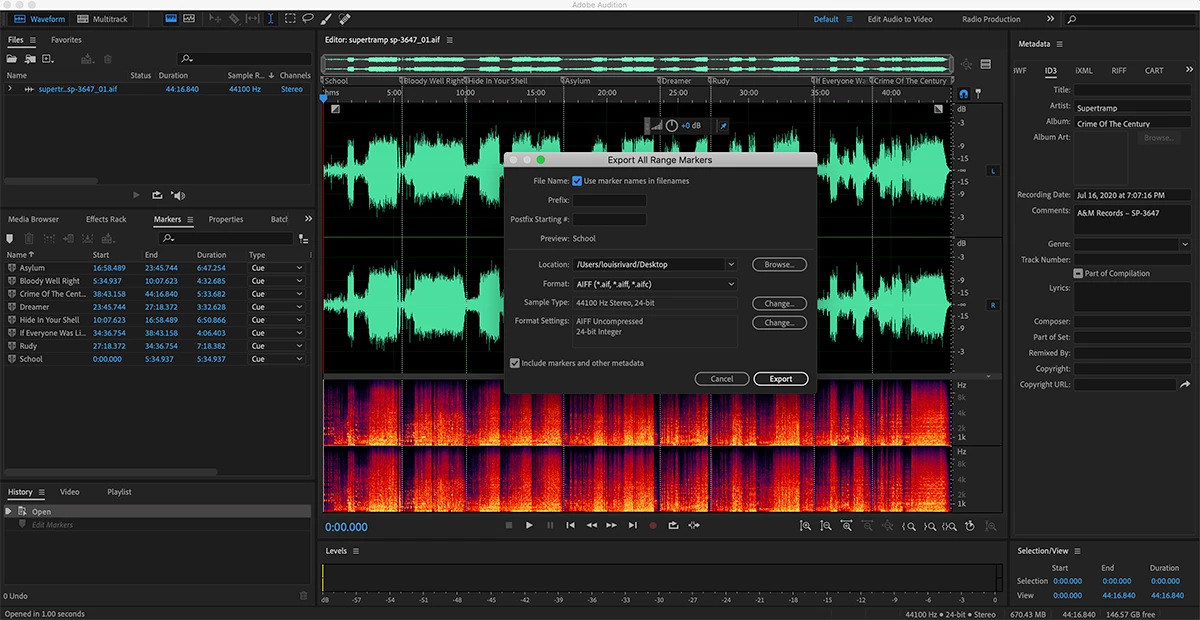The width and height of the screenshot is (1200, 620).
Task: Click the Open File folder icon in Files panel
Action: 13,59
